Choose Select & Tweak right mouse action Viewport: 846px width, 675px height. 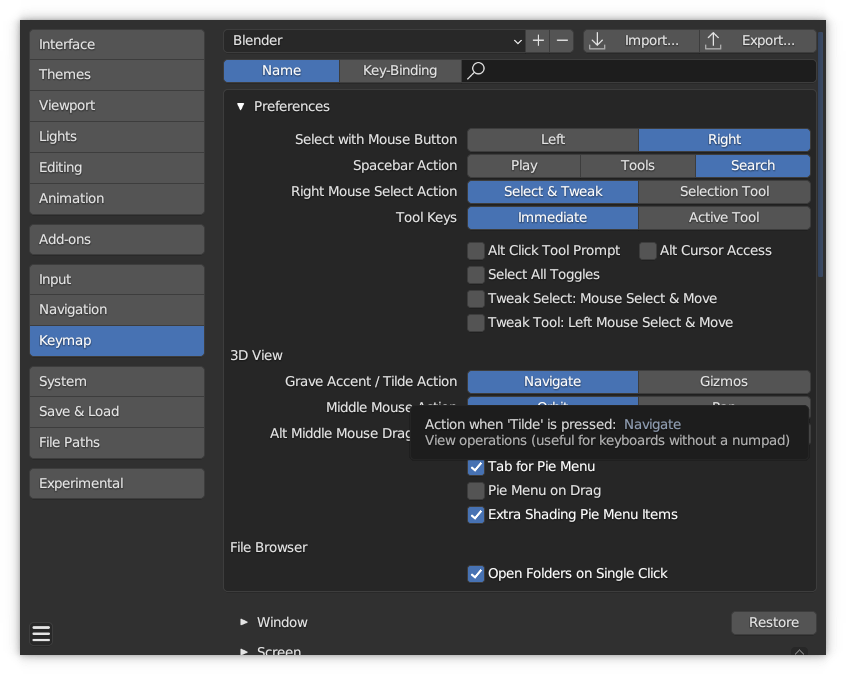click(553, 191)
